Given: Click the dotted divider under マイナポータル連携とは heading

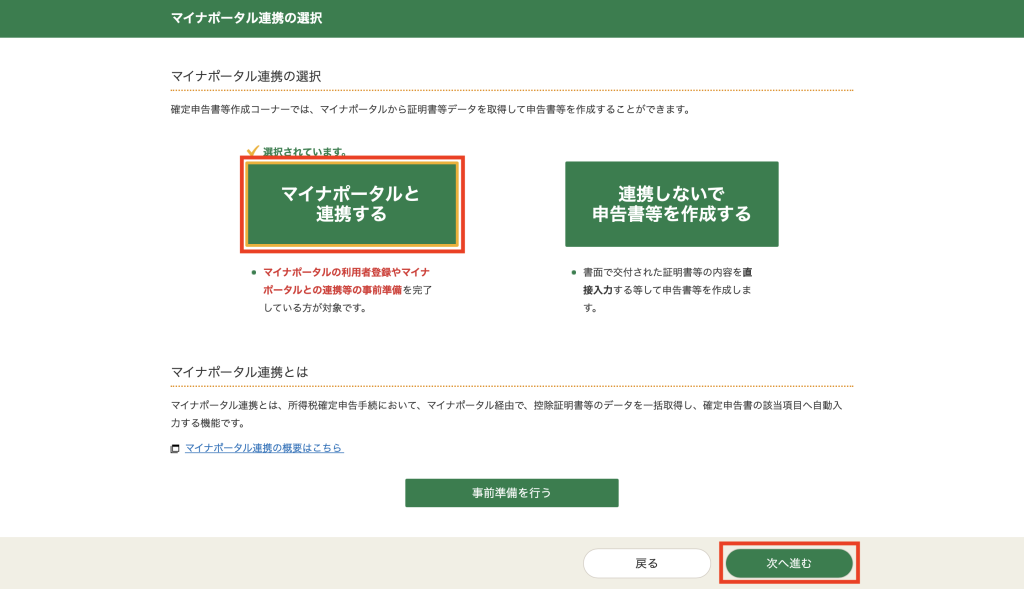Looking at the screenshot, I should tap(511, 386).
